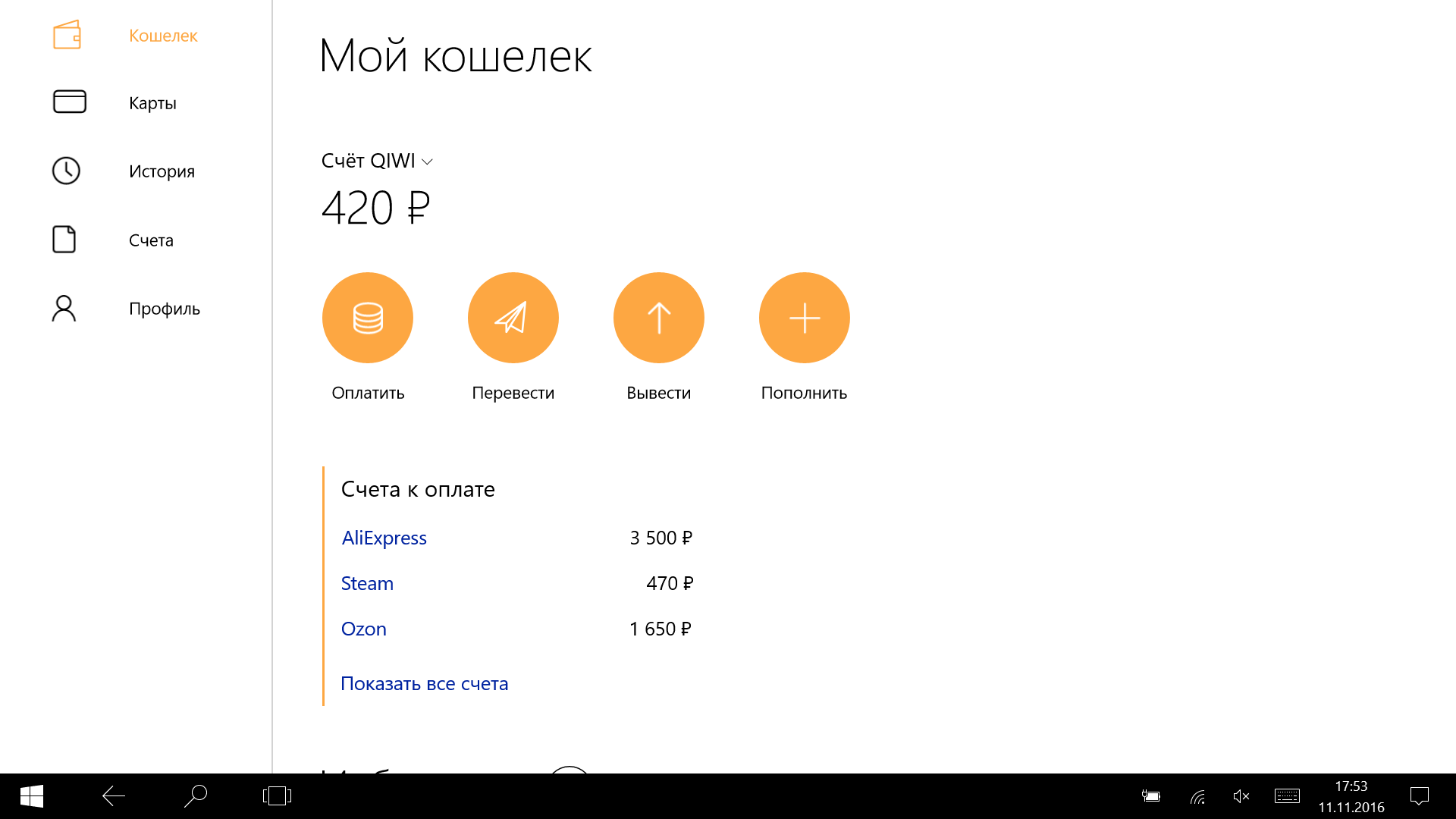The image size is (1456, 819).
Task: Toggle the muted volume tray icon
Action: point(1241,796)
